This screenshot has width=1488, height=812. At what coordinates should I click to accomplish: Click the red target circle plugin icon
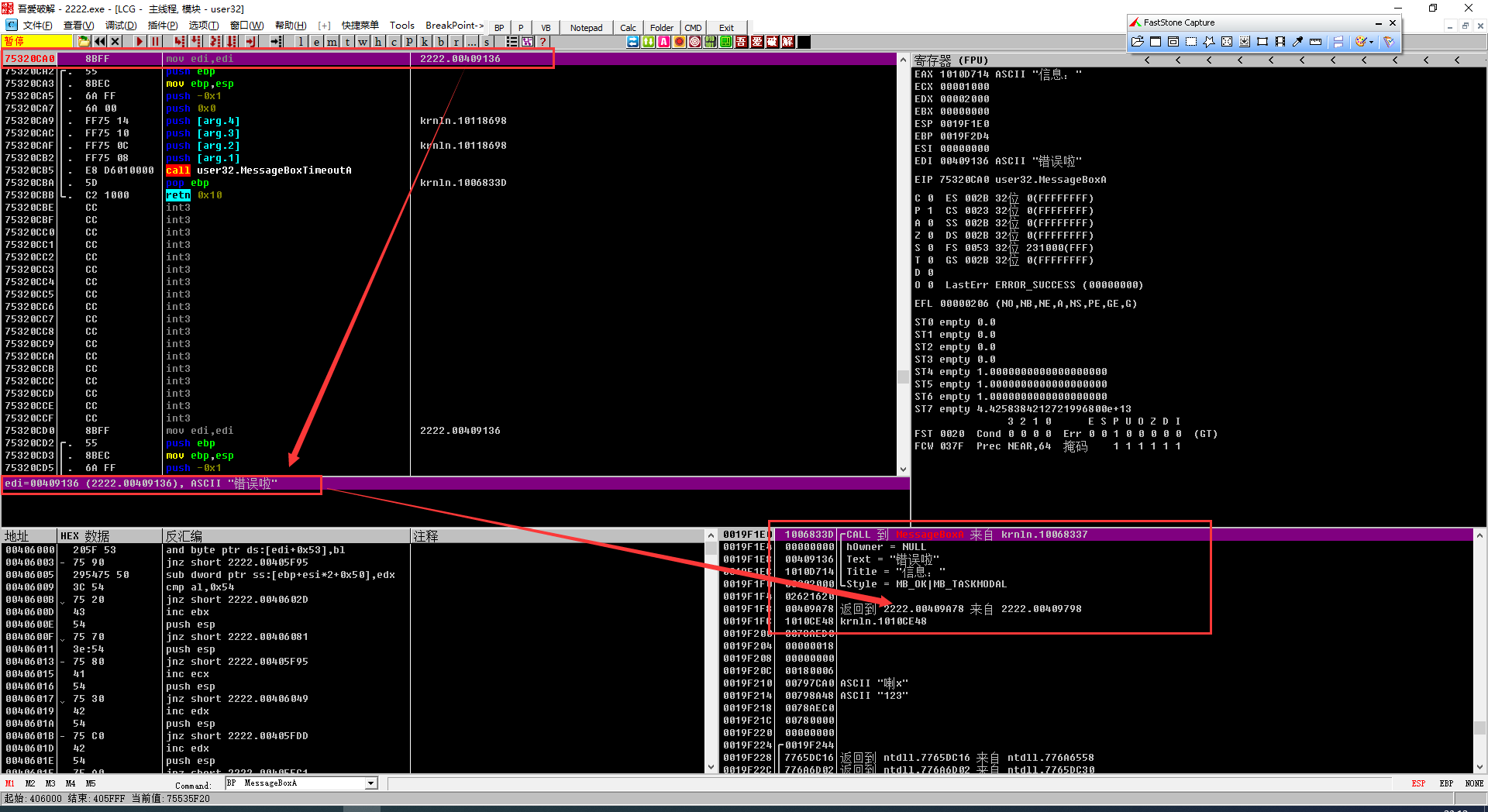click(x=695, y=42)
